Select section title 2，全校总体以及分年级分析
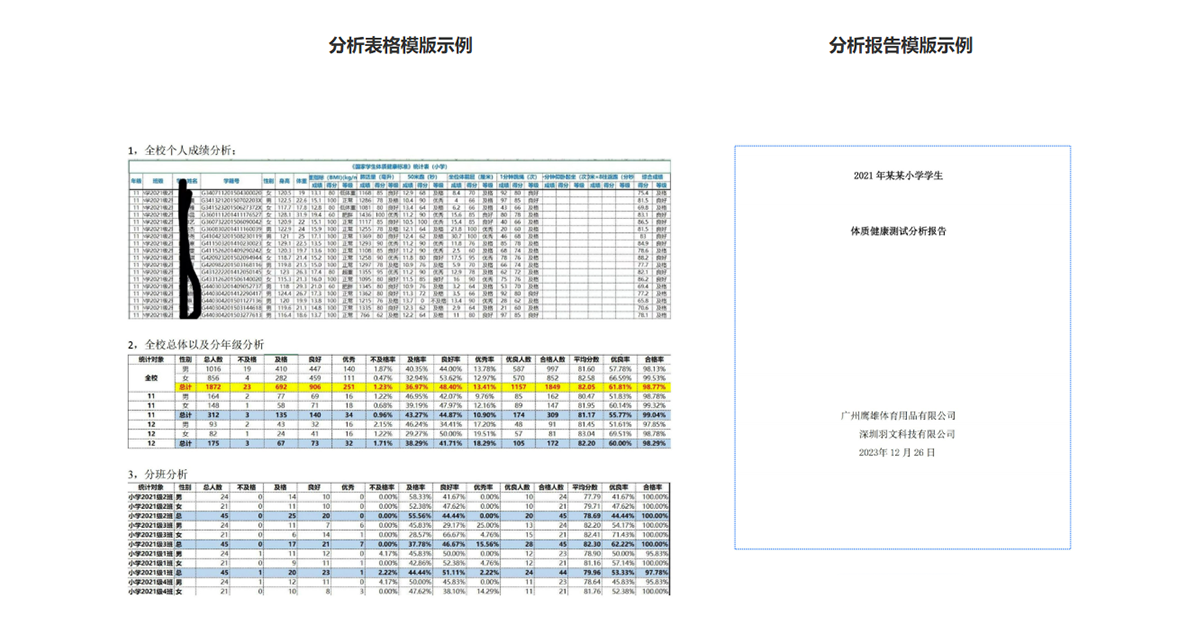The width and height of the screenshot is (1200, 631). tap(196, 344)
